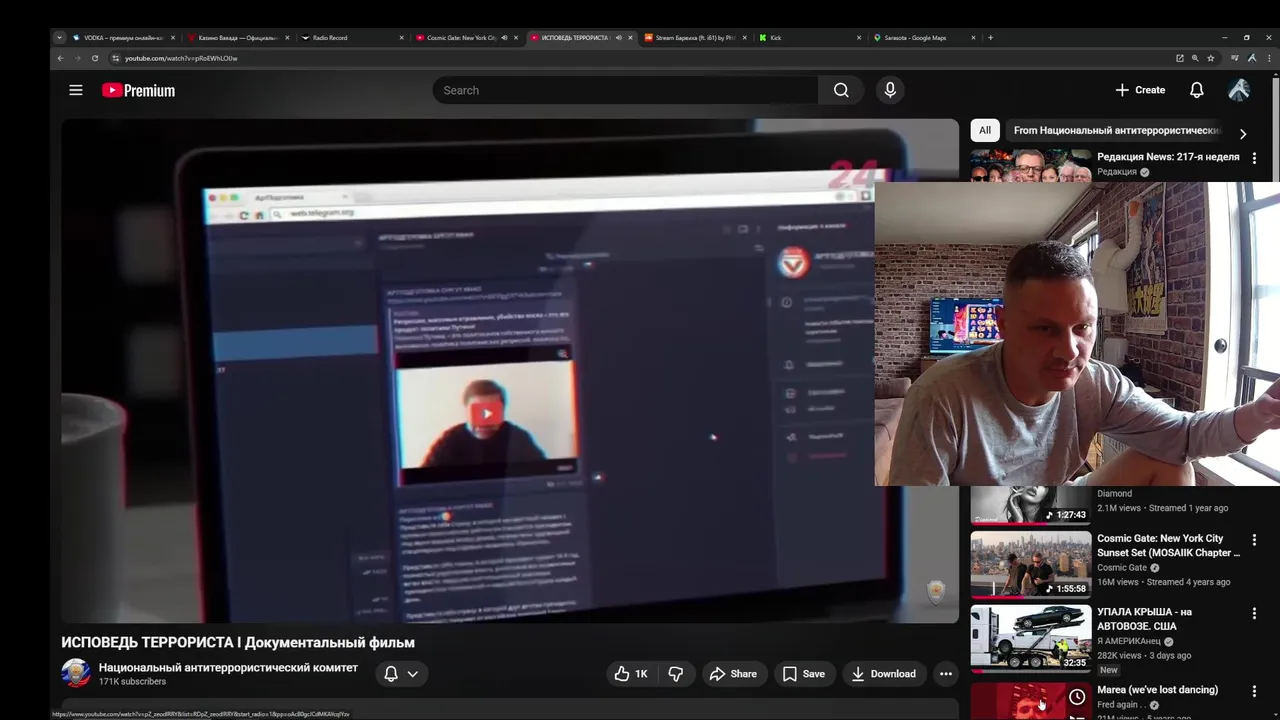The height and width of the screenshot is (720, 1280).
Task: Mute the ИСПОВЕДЬ ТЕРРОРИСТА tab audio
Action: pyautogui.click(x=618, y=38)
